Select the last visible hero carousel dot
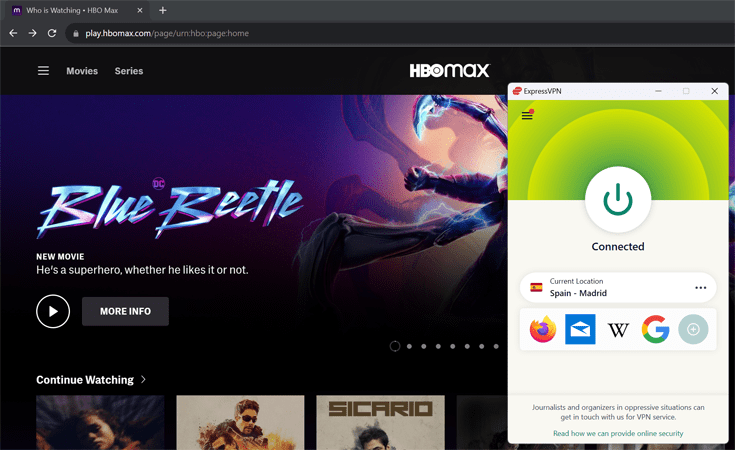 pos(496,346)
